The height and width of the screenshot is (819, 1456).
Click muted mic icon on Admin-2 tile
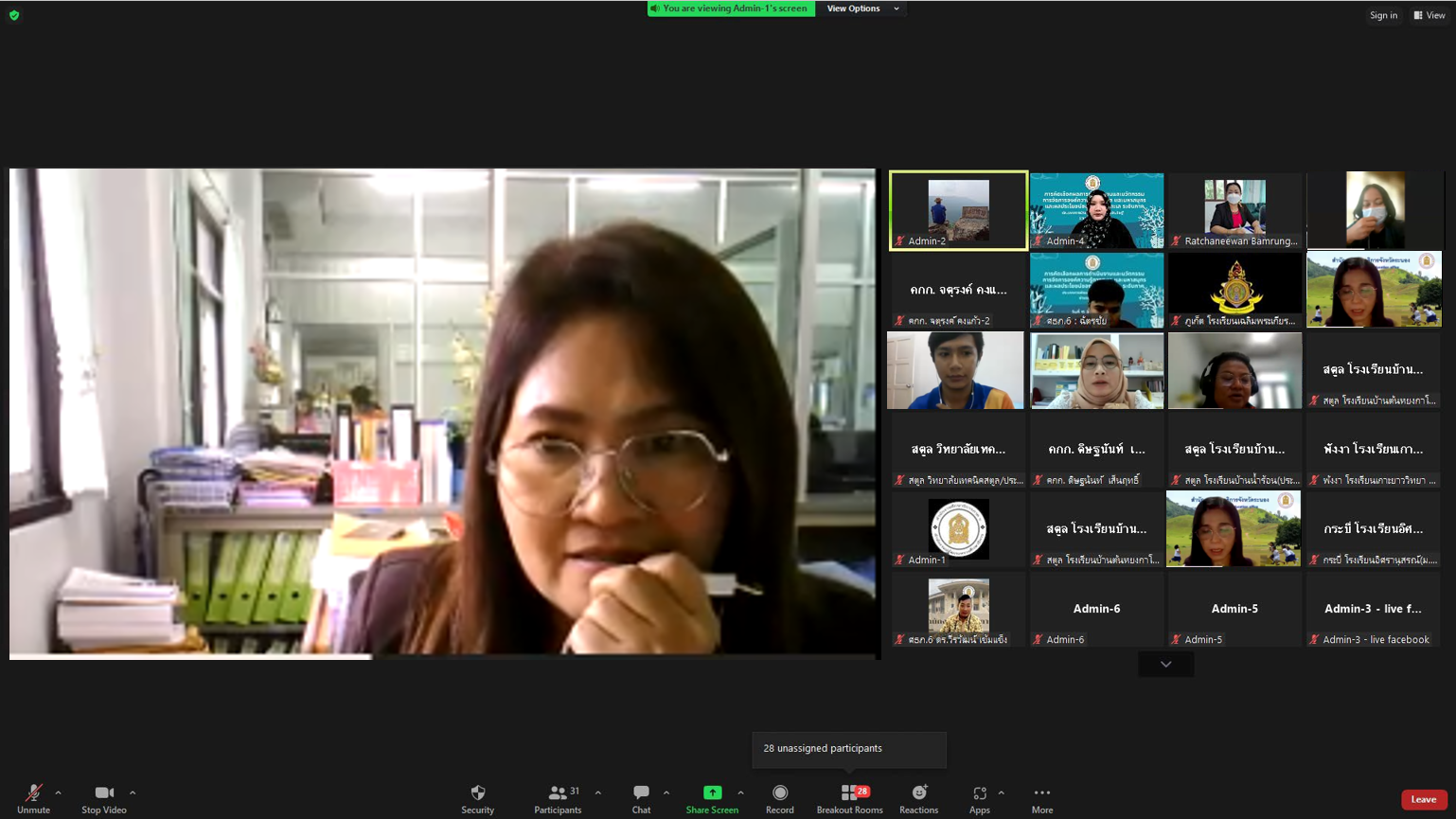(899, 241)
